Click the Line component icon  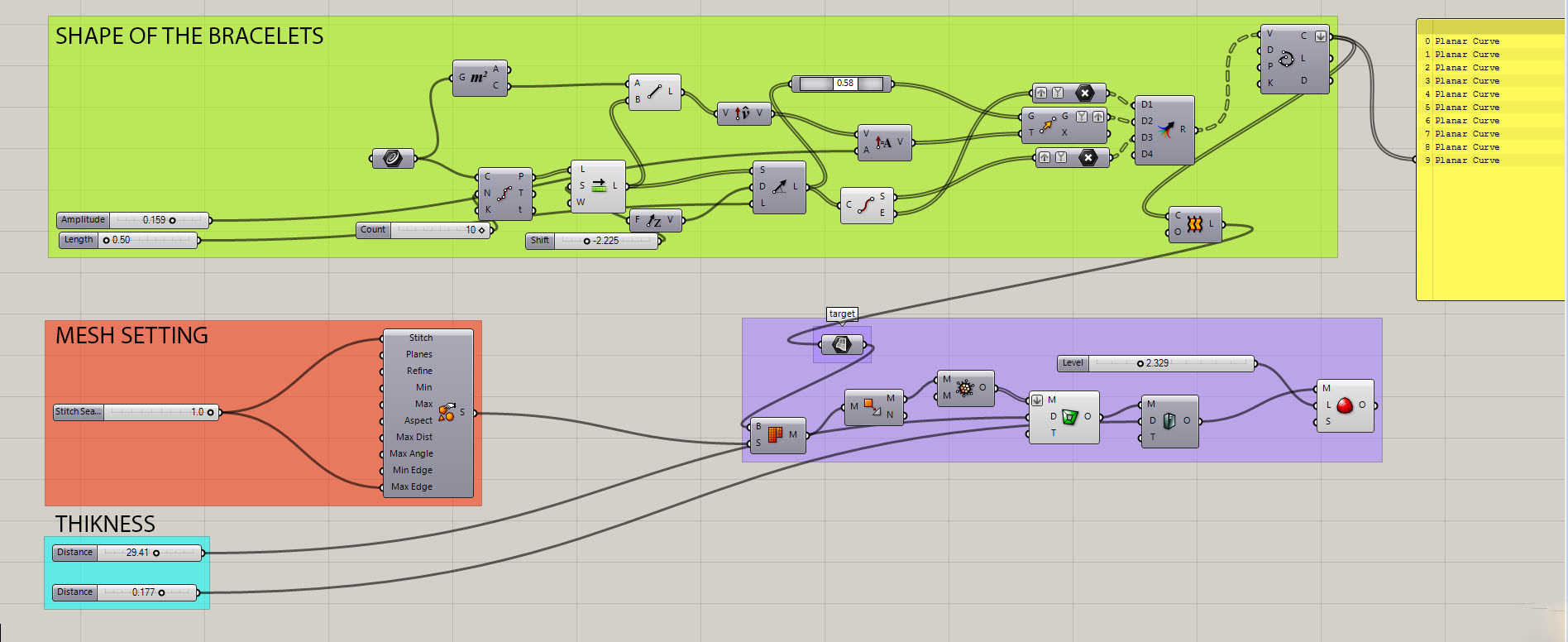click(653, 92)
